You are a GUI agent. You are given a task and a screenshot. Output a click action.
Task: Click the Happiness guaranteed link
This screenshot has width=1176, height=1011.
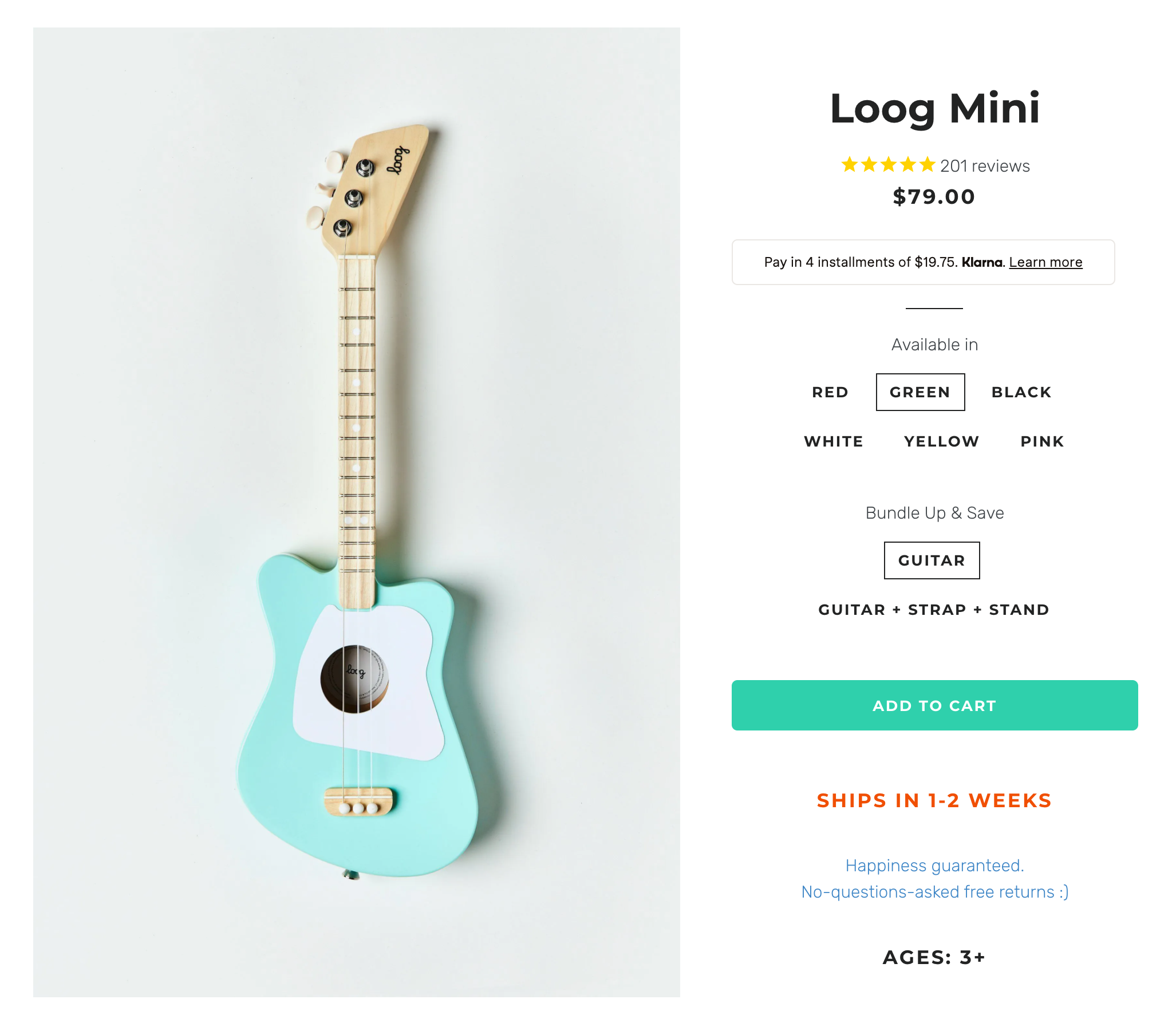click(934, 866)
